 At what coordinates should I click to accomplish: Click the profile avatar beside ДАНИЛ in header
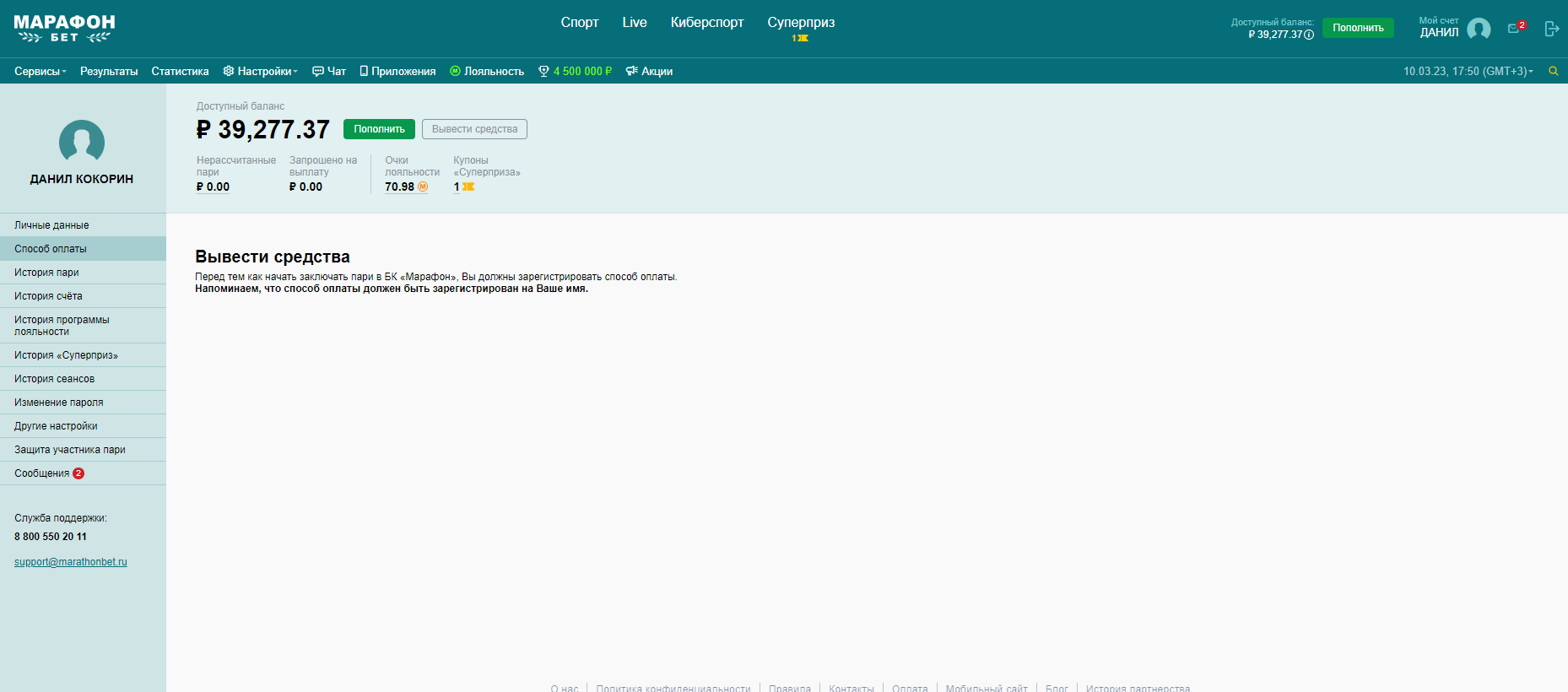tap(1479, 30)
